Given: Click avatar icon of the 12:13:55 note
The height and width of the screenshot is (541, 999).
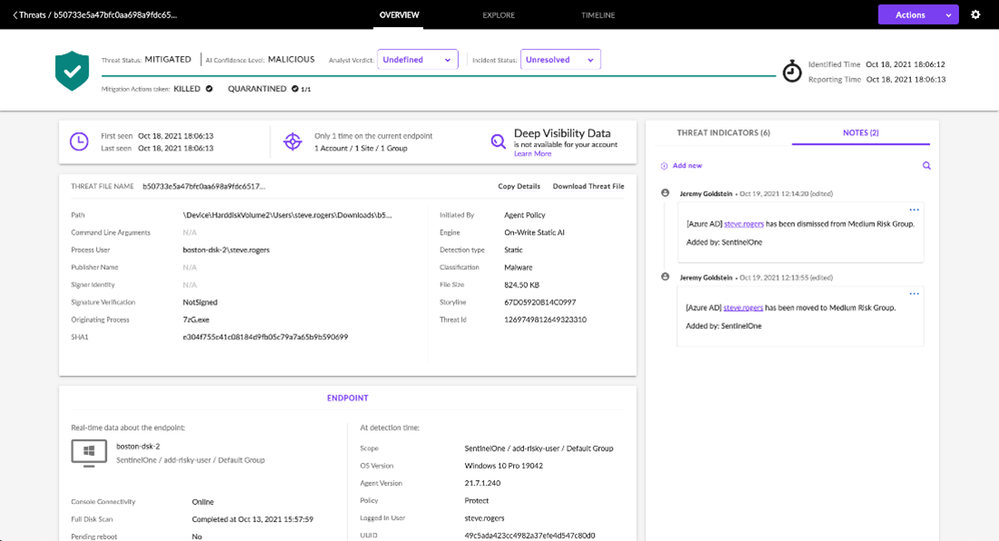Looking at the screenshot, I should point(665,277).
